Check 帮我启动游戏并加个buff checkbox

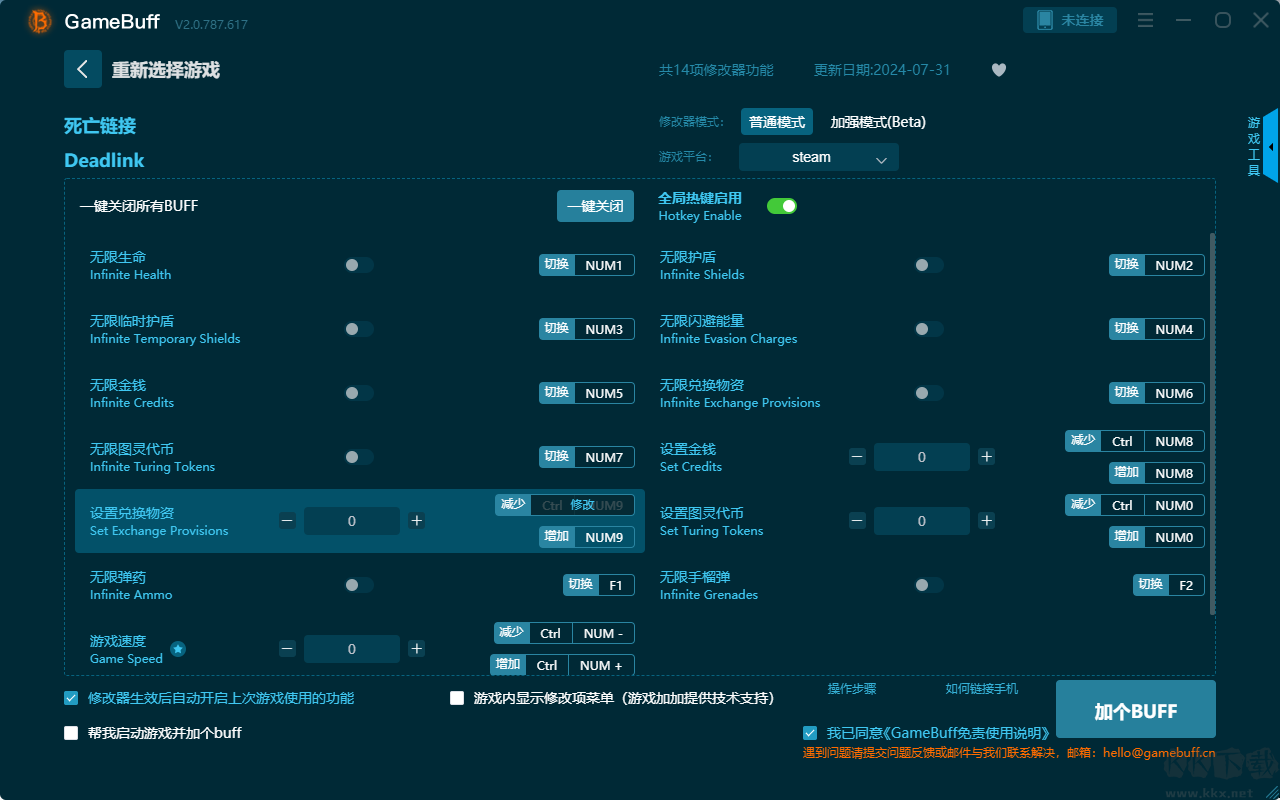71,733
